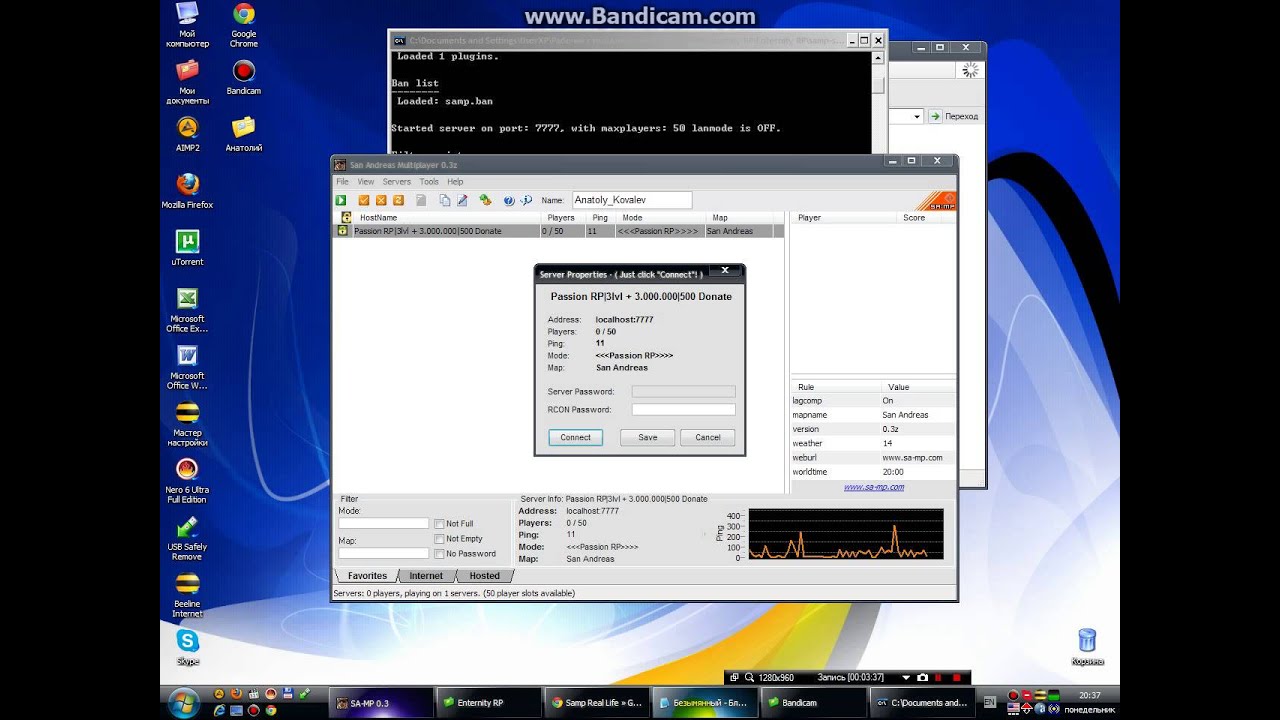This screenshot has height=720, width=1280.
Task: Open the Bandicam desktop icon
Action: (243, 78)
